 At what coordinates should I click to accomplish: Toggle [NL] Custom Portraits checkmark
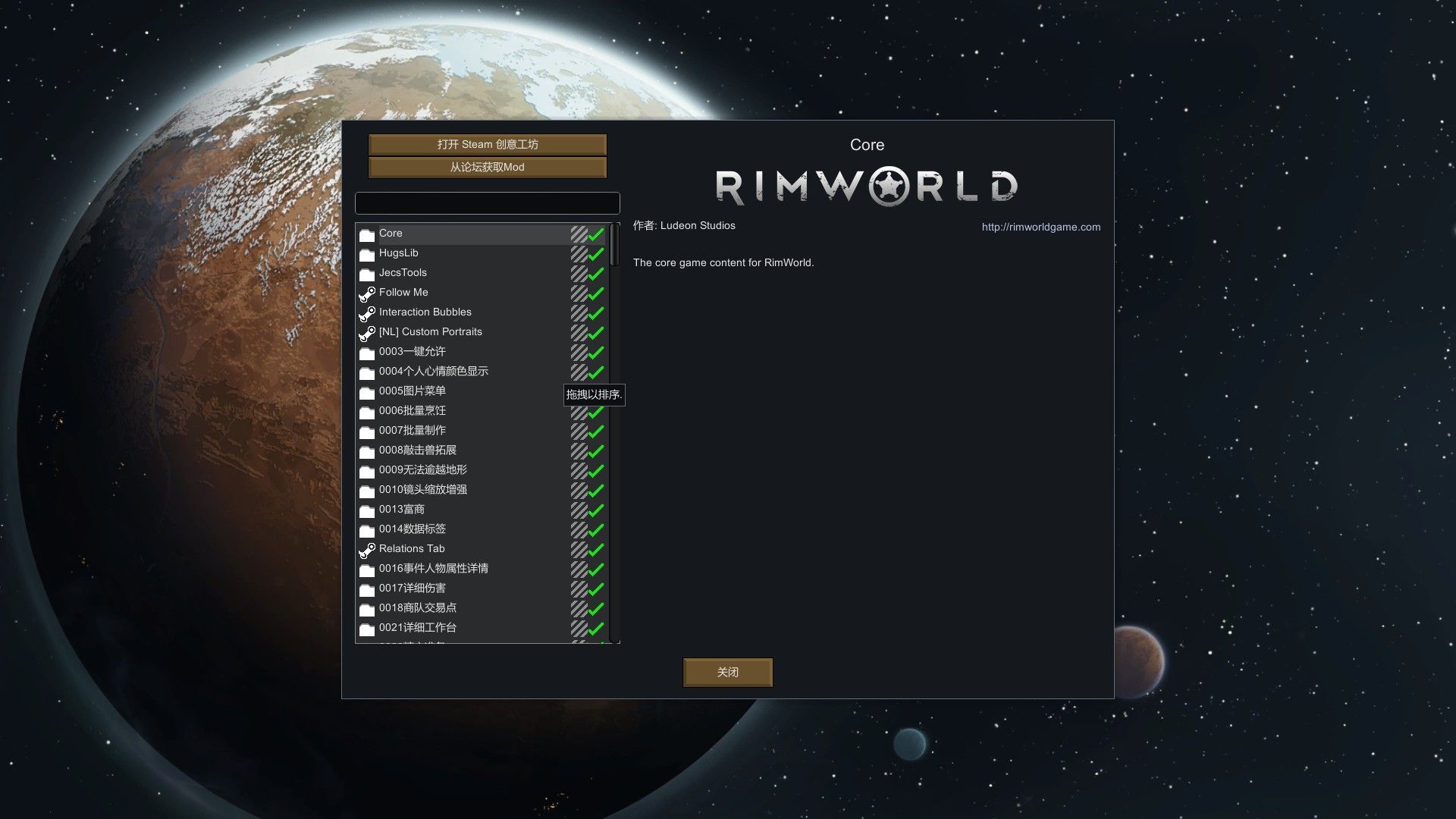pyautogui.click(x=597, y=333)
